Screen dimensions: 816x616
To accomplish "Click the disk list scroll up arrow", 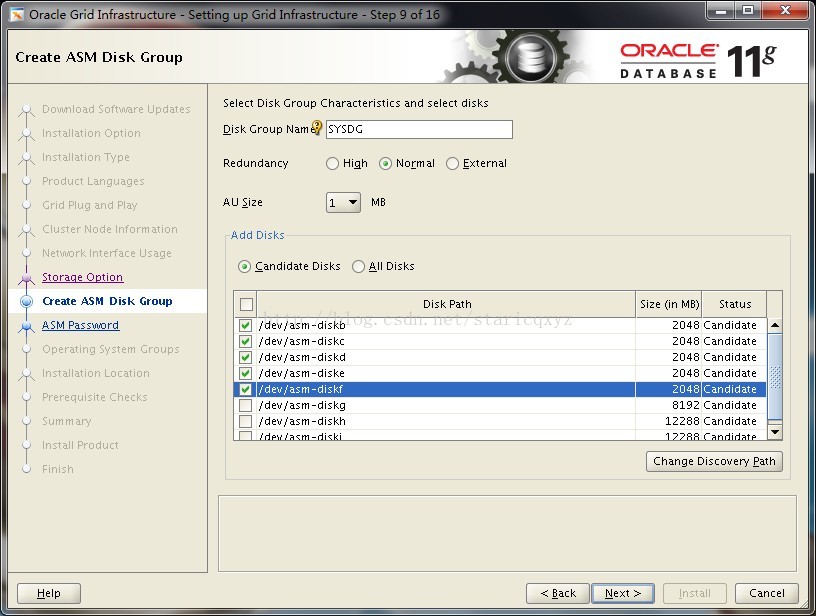I will coord(775,325).
